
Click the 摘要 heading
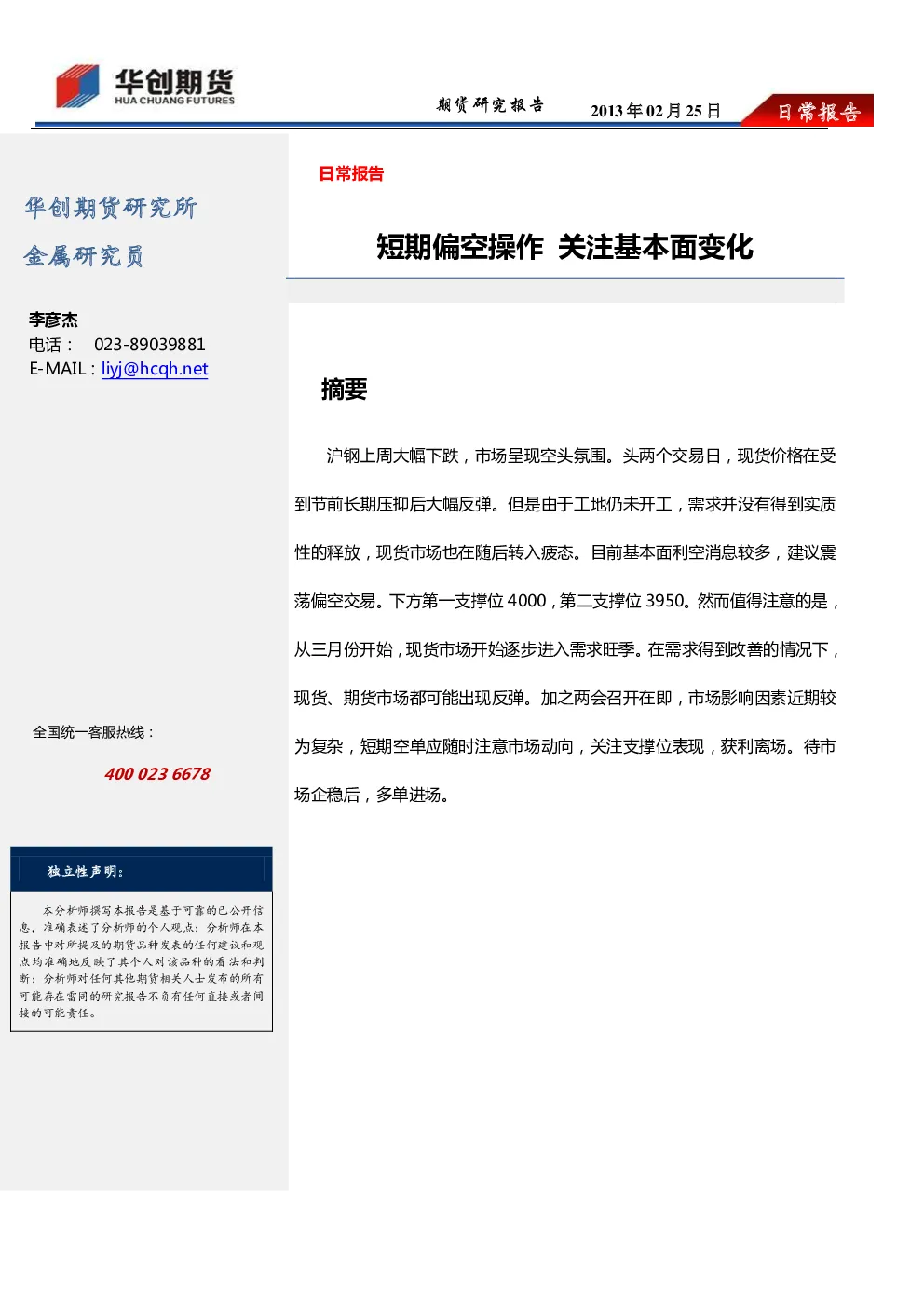(344, 389)
